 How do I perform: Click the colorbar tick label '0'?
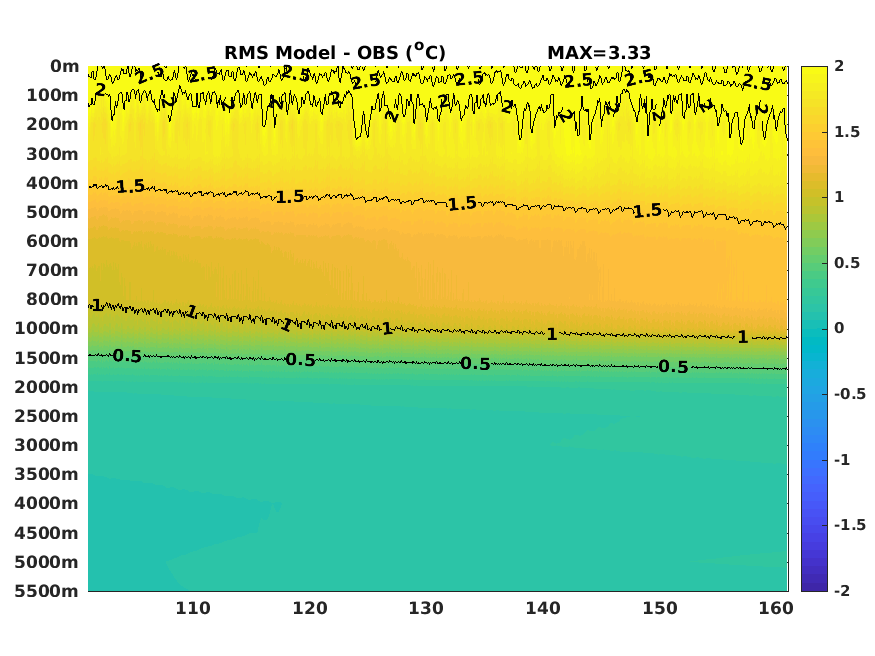tap(839, 328)
